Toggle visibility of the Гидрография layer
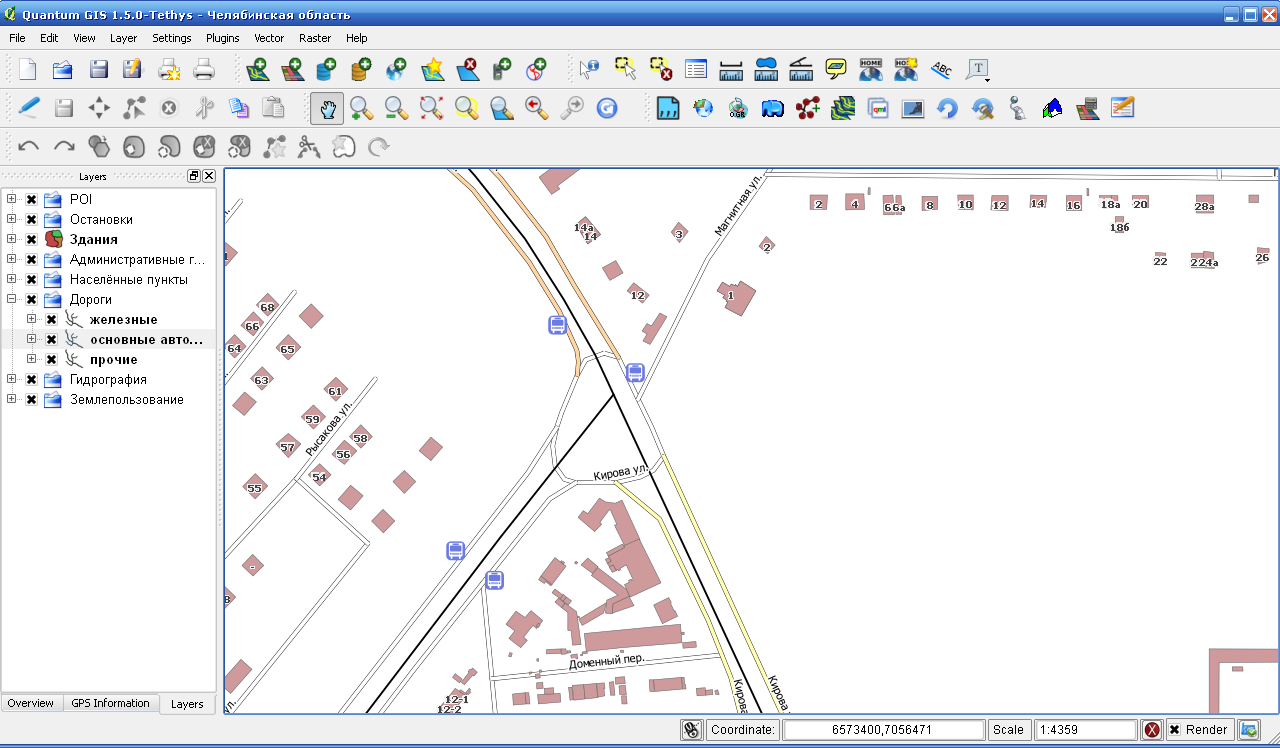 click(x=31, y=380)
